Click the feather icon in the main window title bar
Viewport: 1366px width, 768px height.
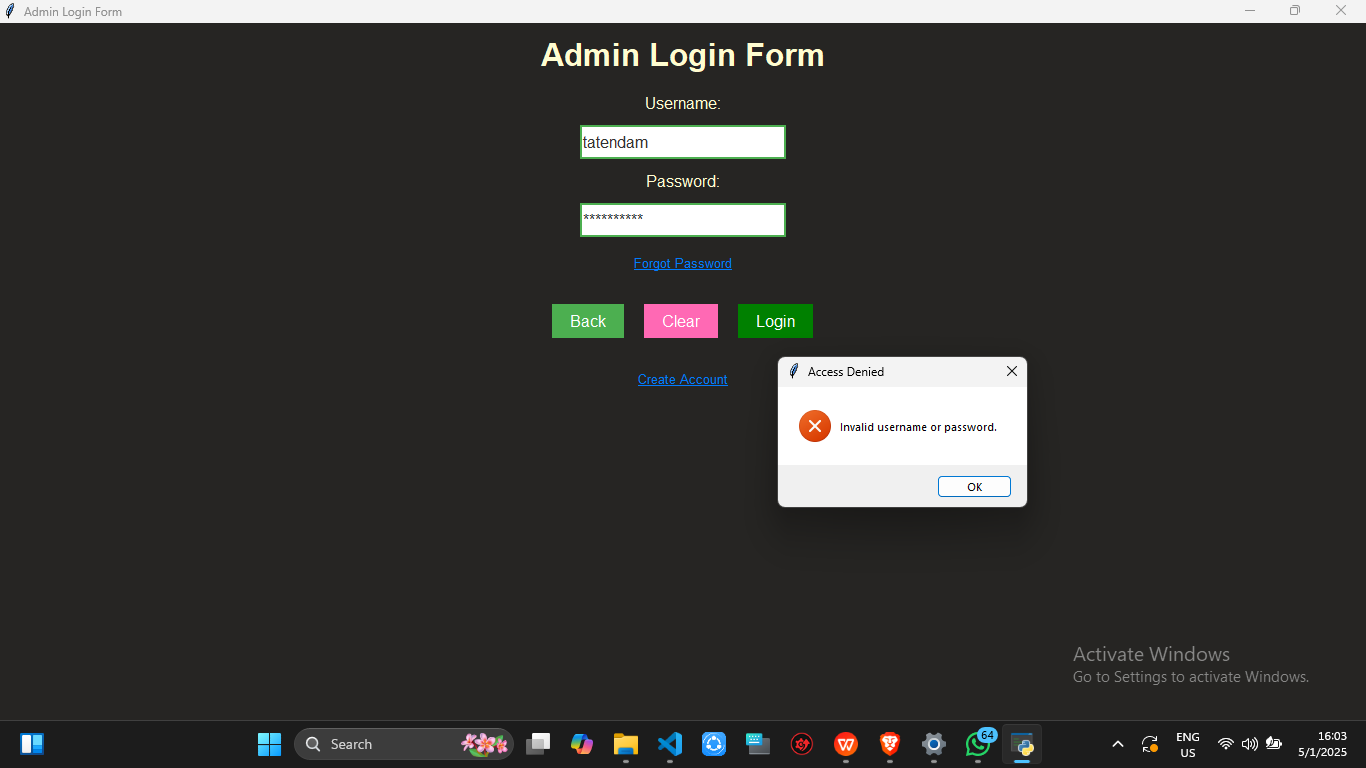[10, 11]
